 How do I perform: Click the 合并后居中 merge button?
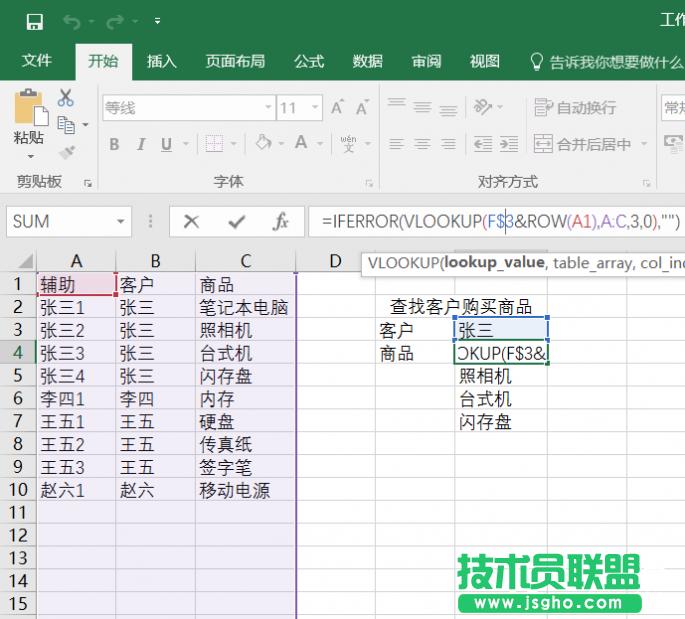pyautogui.click(x=584, y=144)
